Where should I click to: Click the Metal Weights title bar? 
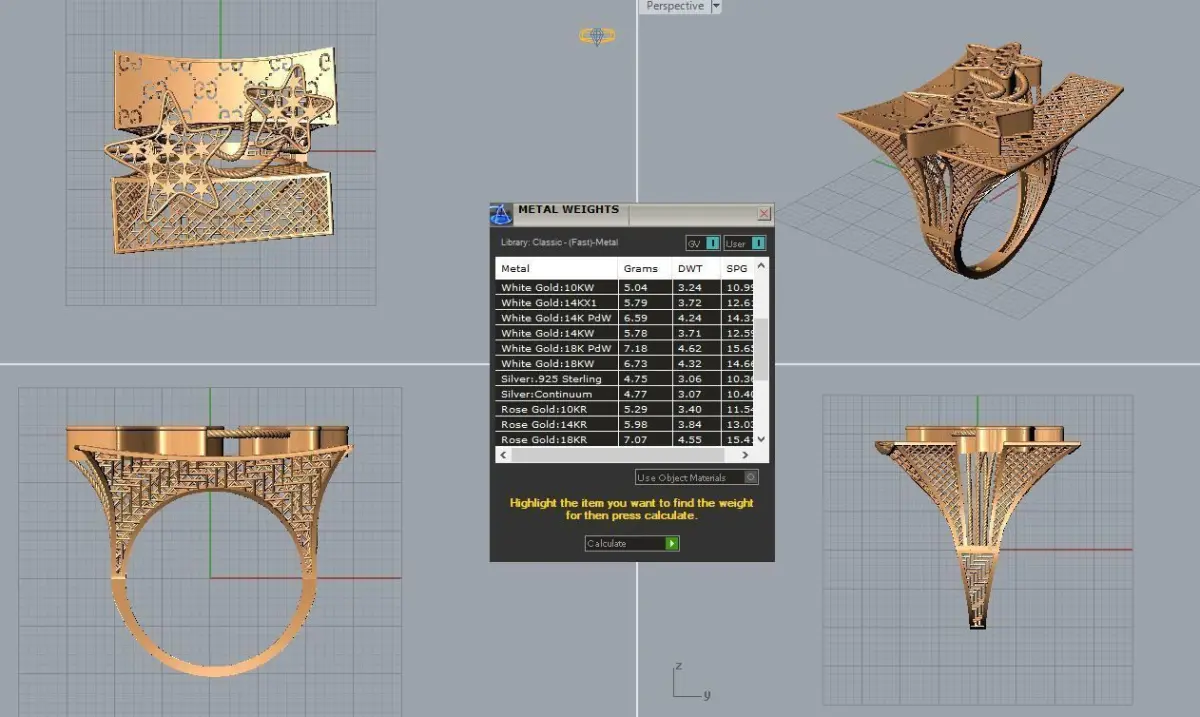tap(630, 214)
